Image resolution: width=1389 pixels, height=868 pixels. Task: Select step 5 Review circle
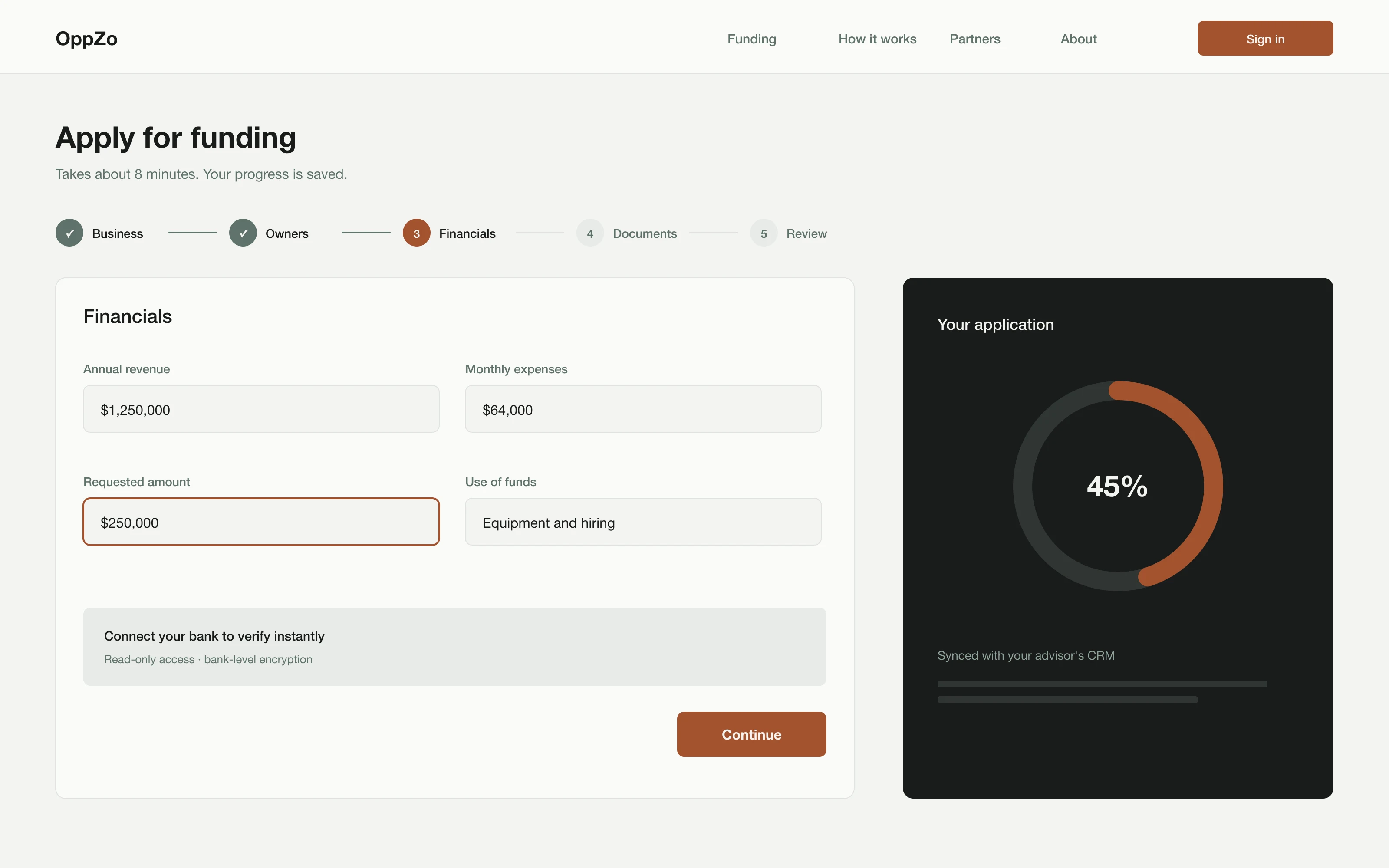tap(764, 233)
